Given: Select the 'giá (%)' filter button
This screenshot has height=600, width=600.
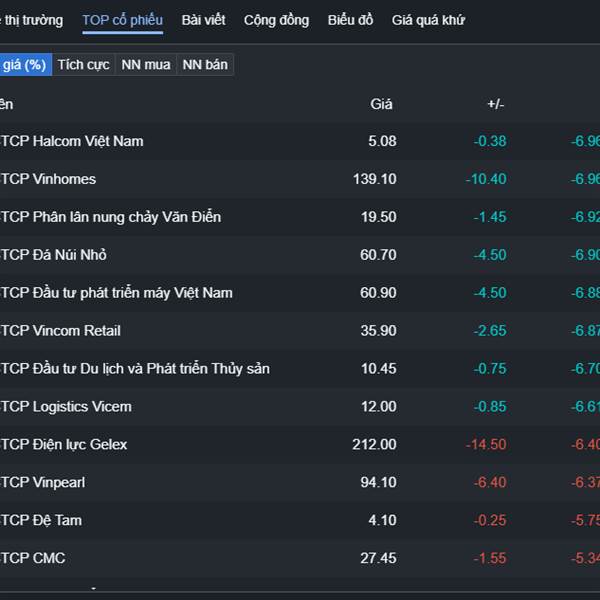Looking at the screenshot, I should pos(24,65).
